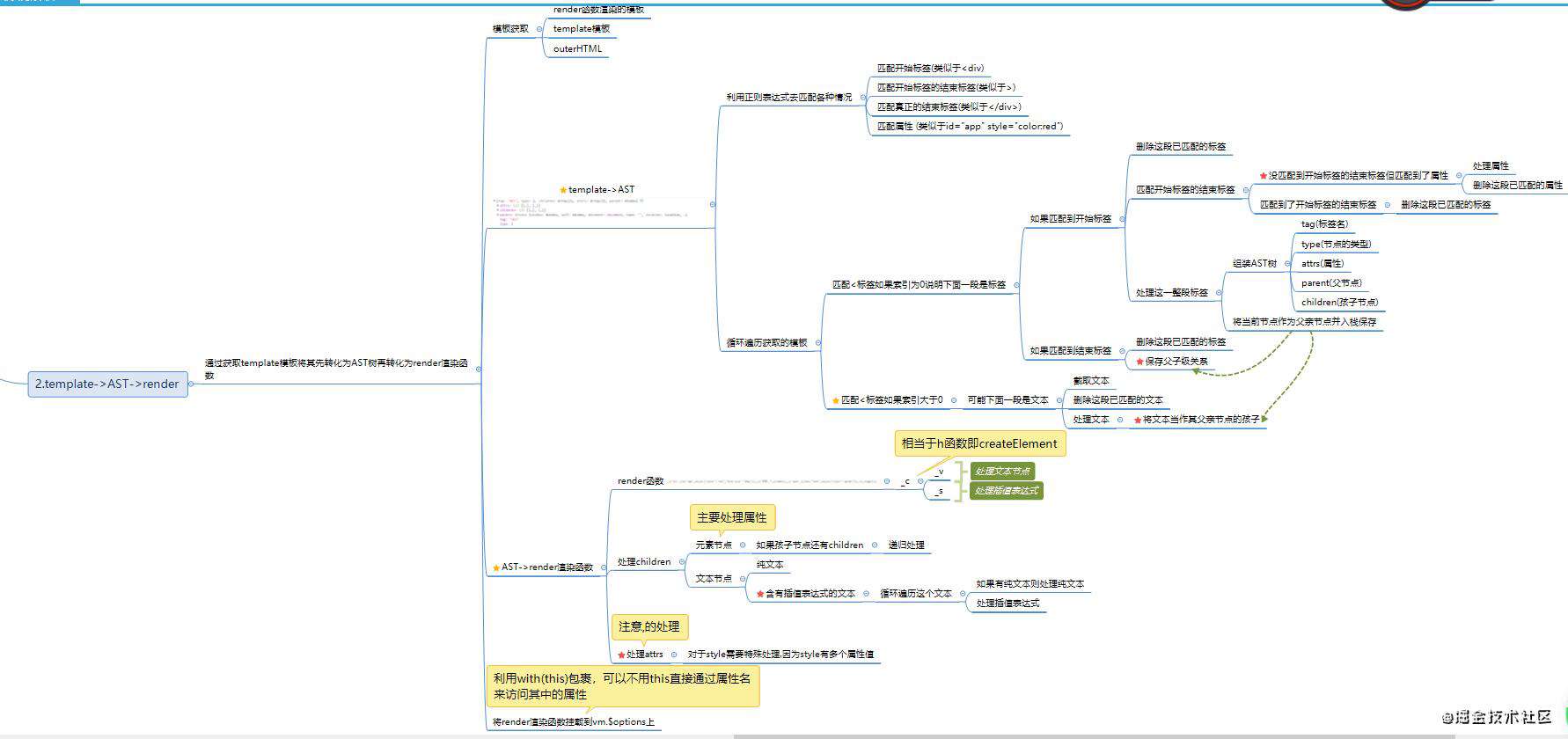
Task: Select description node 通过获取template模板将其先转化为AST树
Action: pyautogui.click(x=337, y=369)
